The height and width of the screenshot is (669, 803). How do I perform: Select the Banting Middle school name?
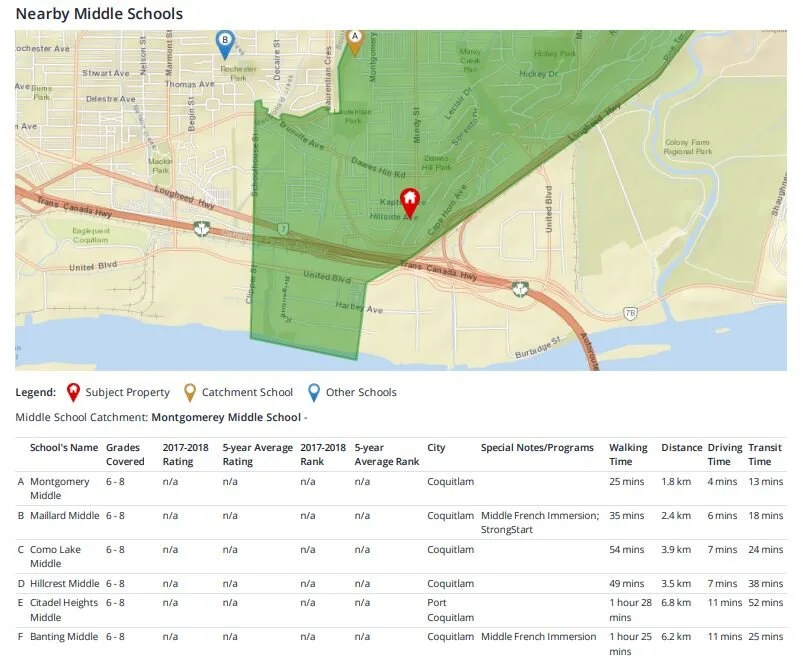coord(64,636)
